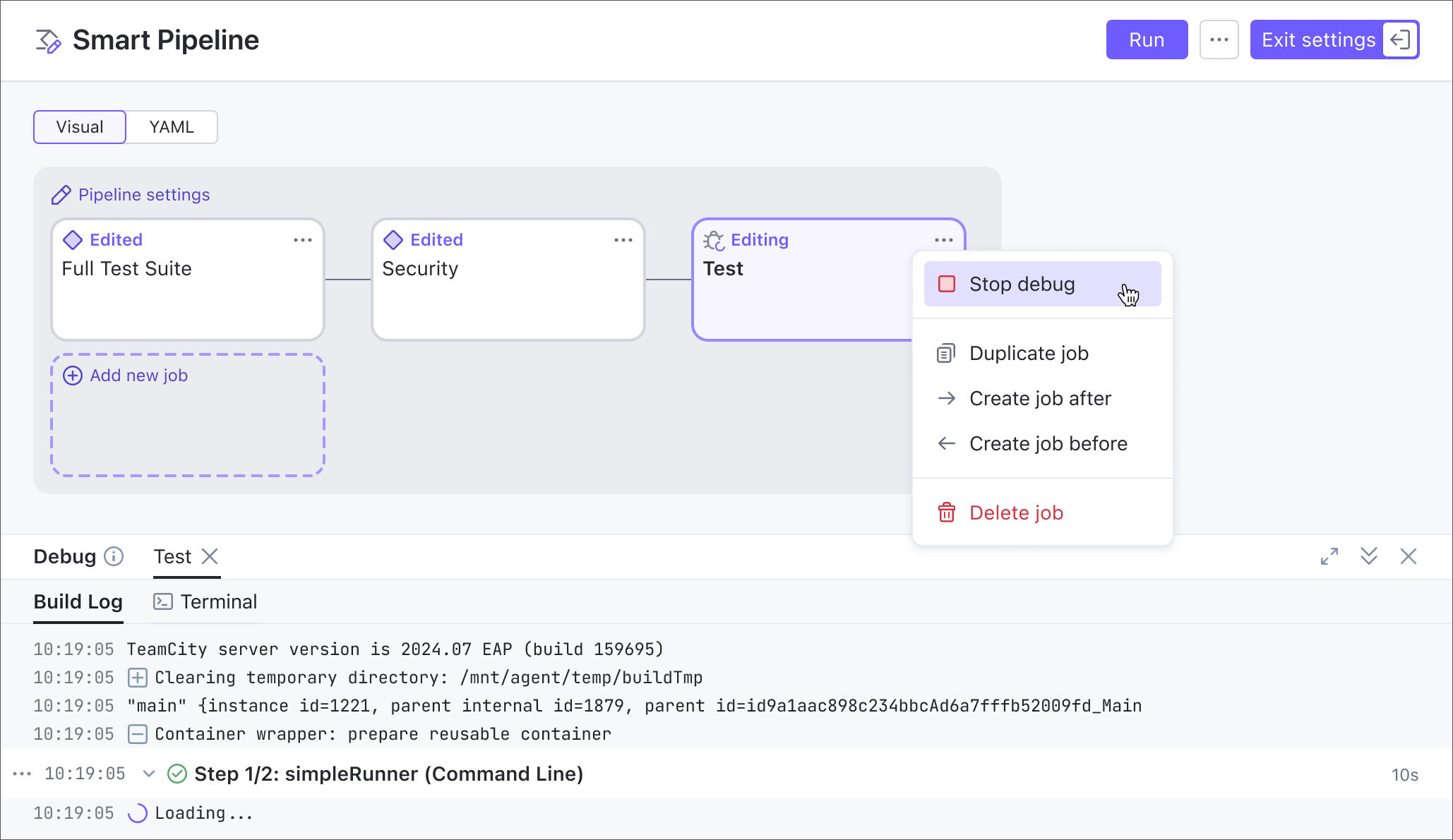The width and height of the screenshot is (1453, 840).
Task: Click Exit settings button
Action: coord(1334,40)
